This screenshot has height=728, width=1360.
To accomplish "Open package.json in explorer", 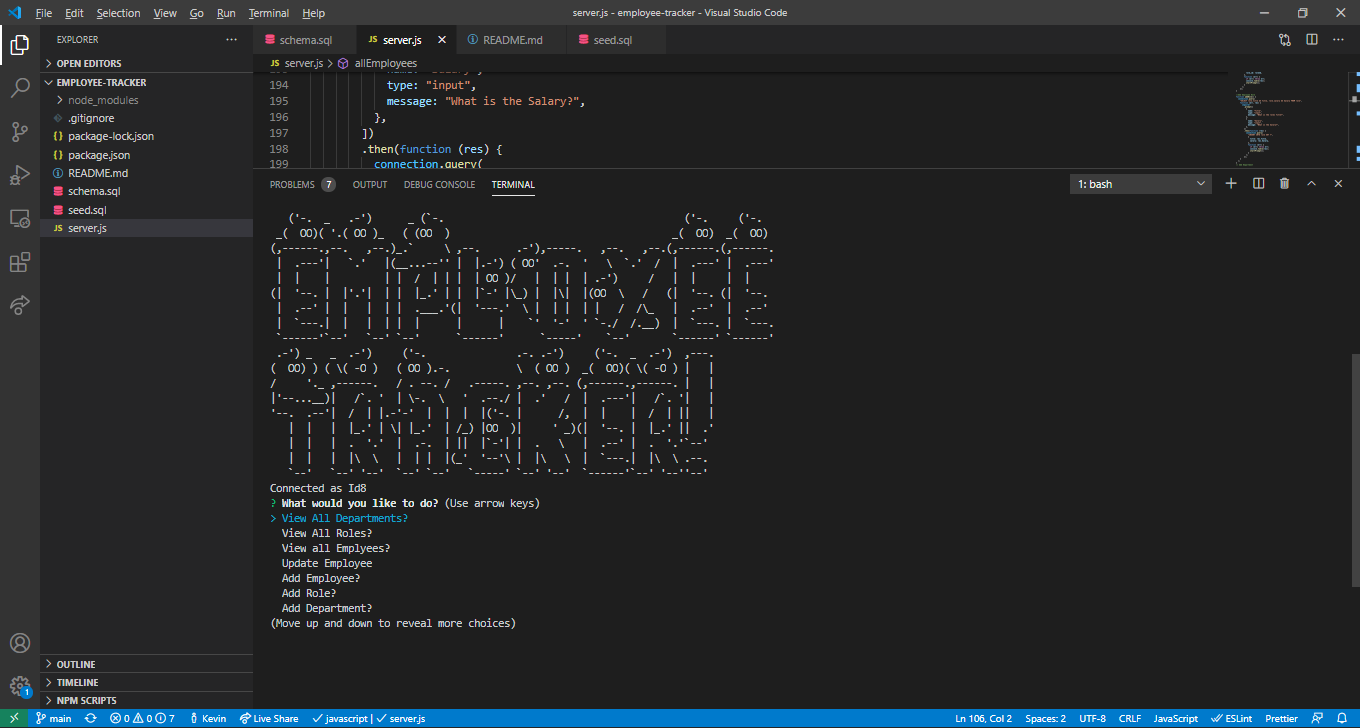I will click(x=146, y=155).
